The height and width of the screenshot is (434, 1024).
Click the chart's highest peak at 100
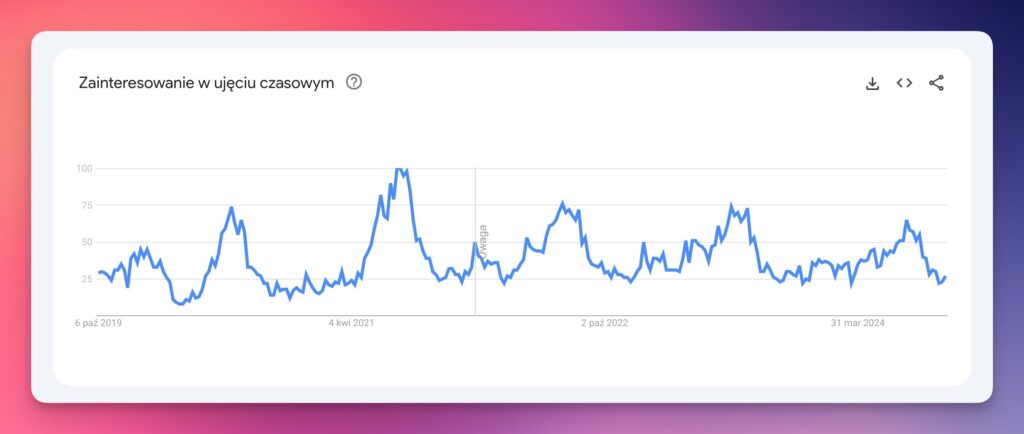click(x=400, y=169)
